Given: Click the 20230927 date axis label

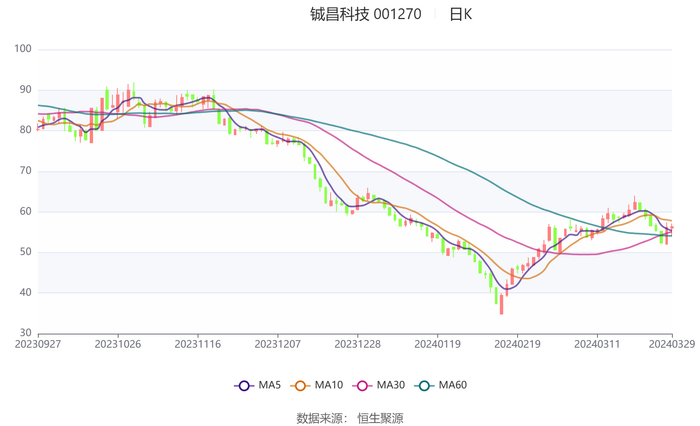Looking at the screenshot, I should tap(38, 343).
